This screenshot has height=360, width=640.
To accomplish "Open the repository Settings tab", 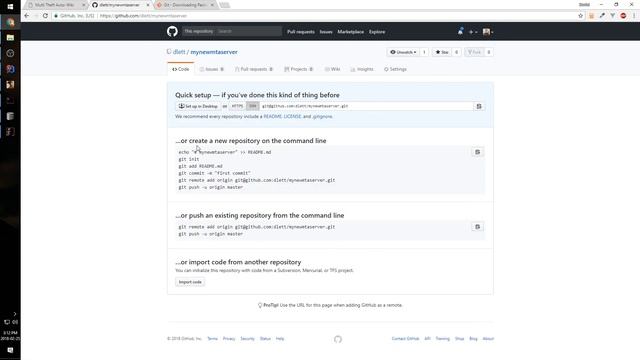I will click(x=395, y=69).
